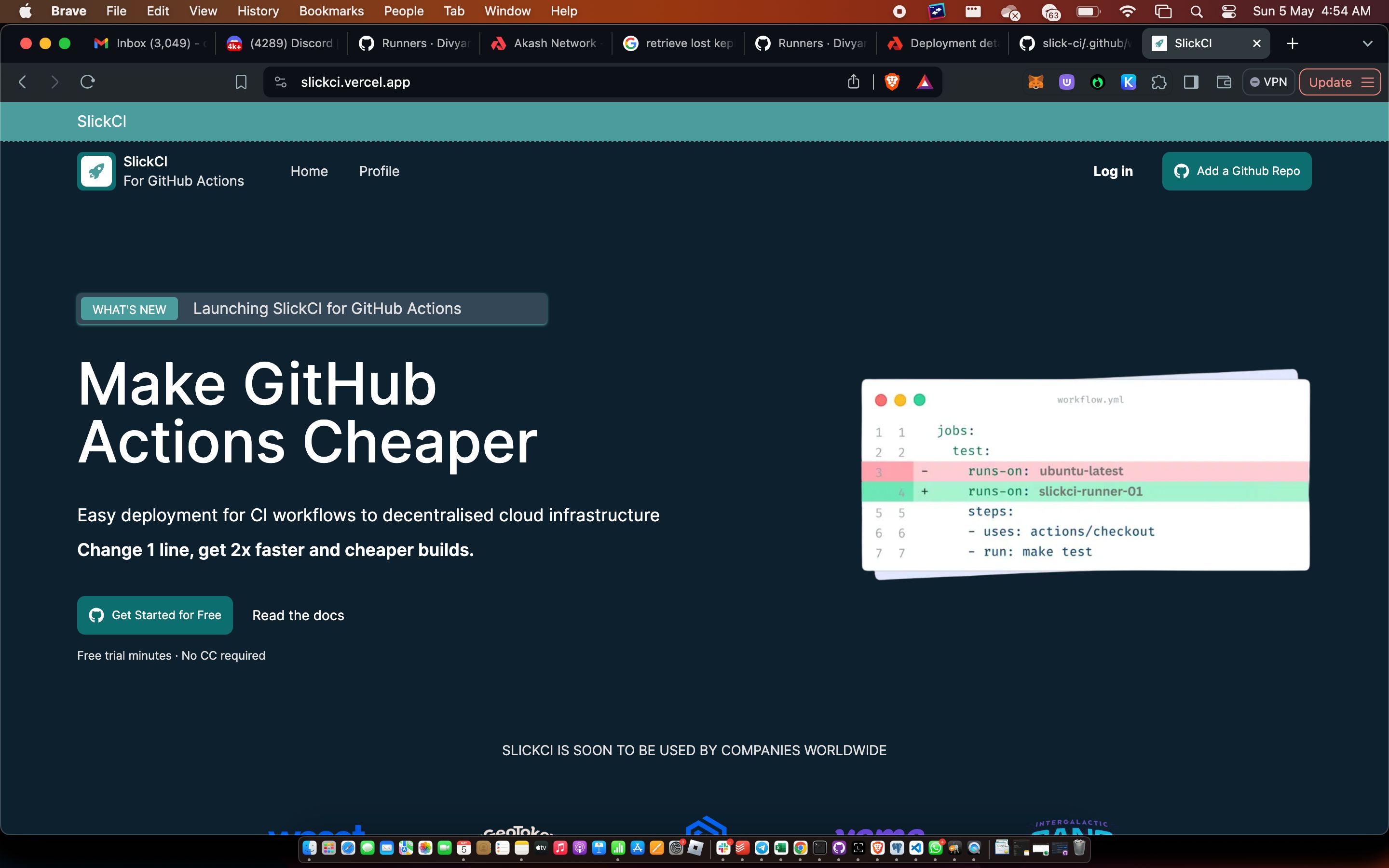The image size is (1389, 868).
Task: Click the Wi-Fi status icon
Action: coord(1127,11)
